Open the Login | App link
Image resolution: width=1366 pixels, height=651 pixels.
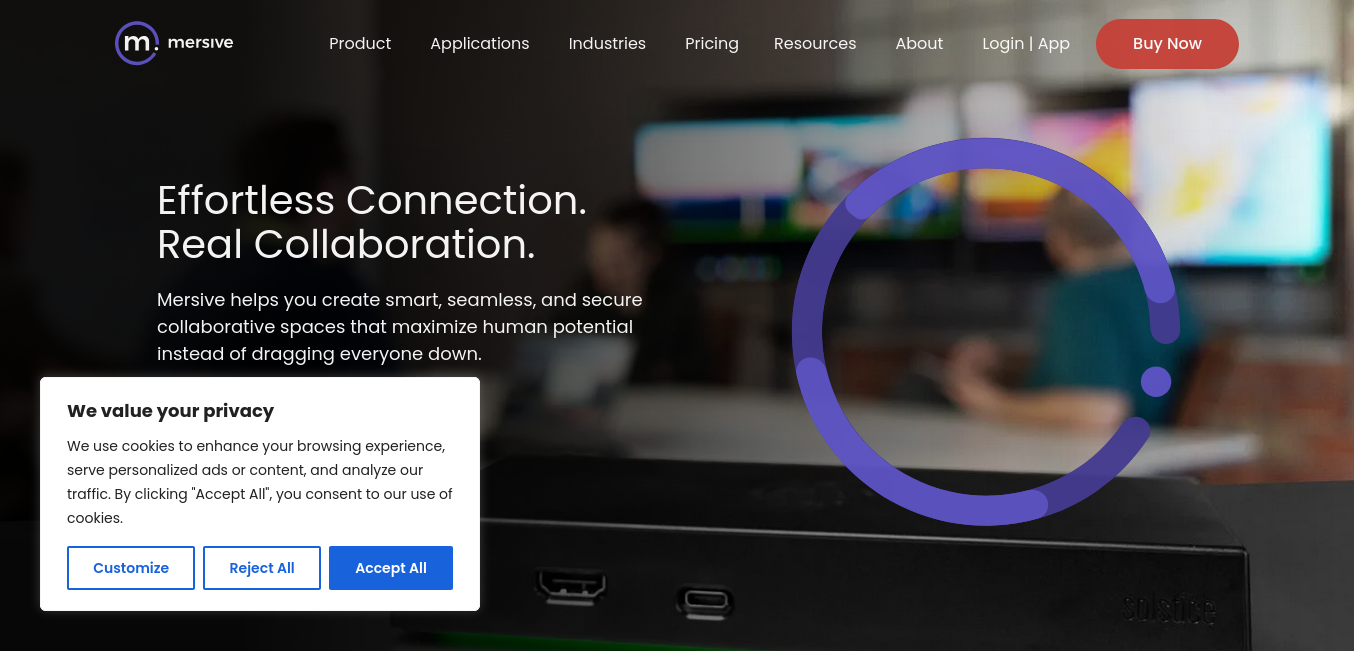(x=1026, y=44)
